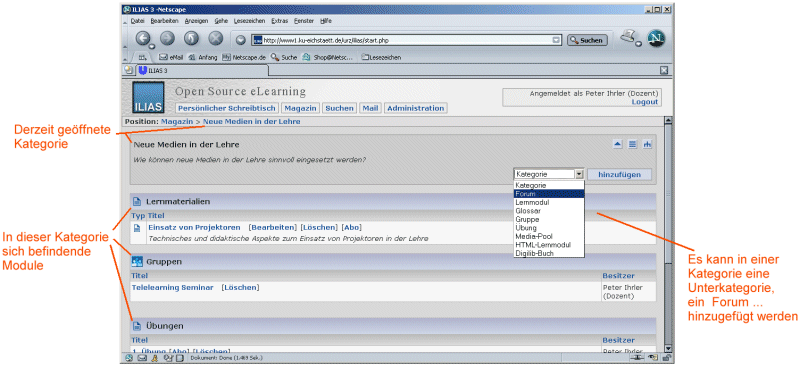
Task: Click the Netscape N logo icon
Action: pyautogui.click(x=656, y=39)
